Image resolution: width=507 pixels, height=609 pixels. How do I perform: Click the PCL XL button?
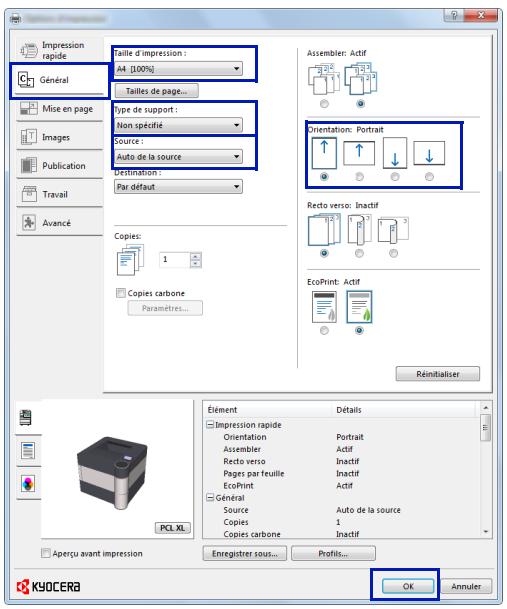173,528
